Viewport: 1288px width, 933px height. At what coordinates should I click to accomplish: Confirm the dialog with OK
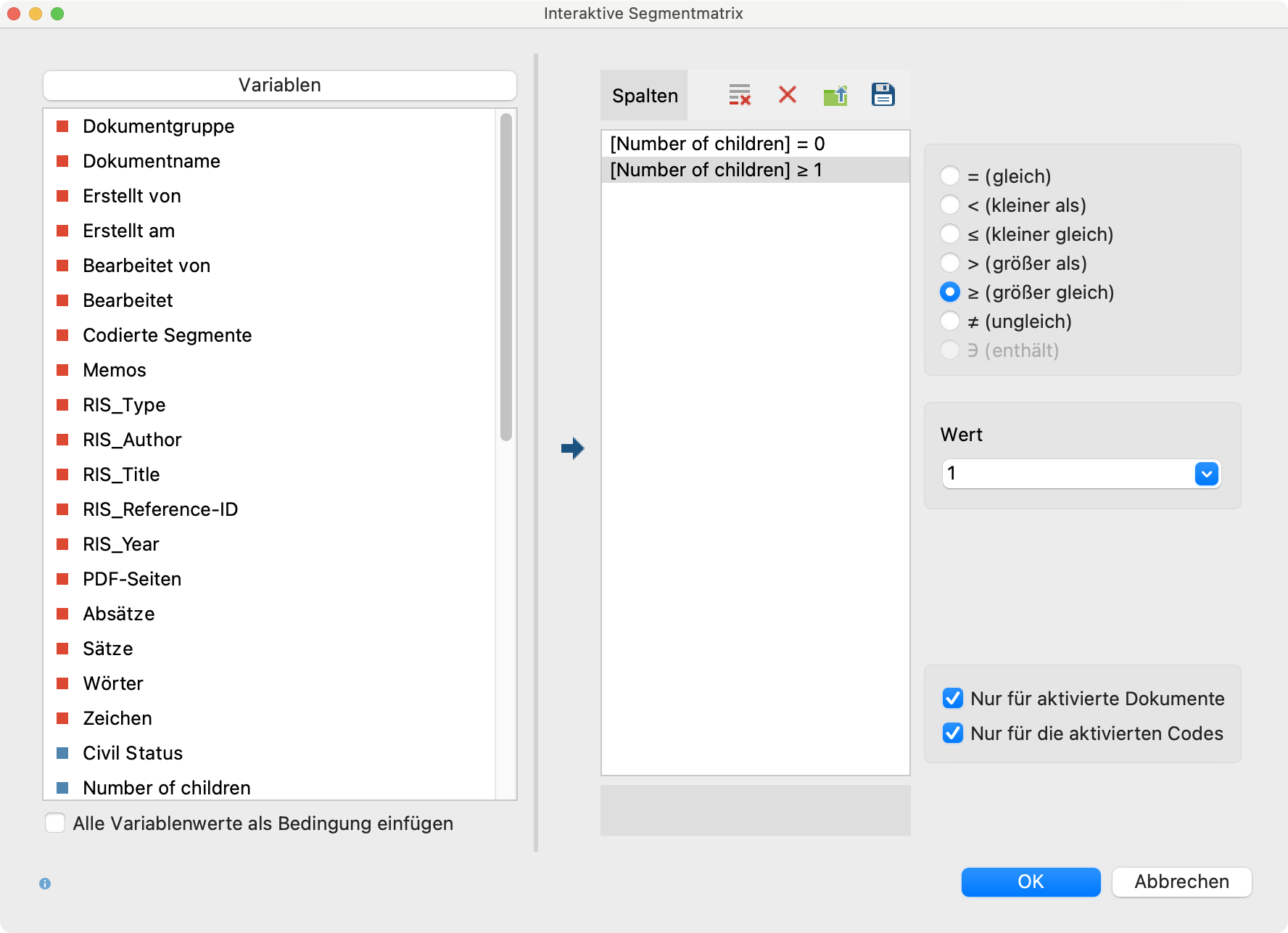click(x=1031, y=882)
